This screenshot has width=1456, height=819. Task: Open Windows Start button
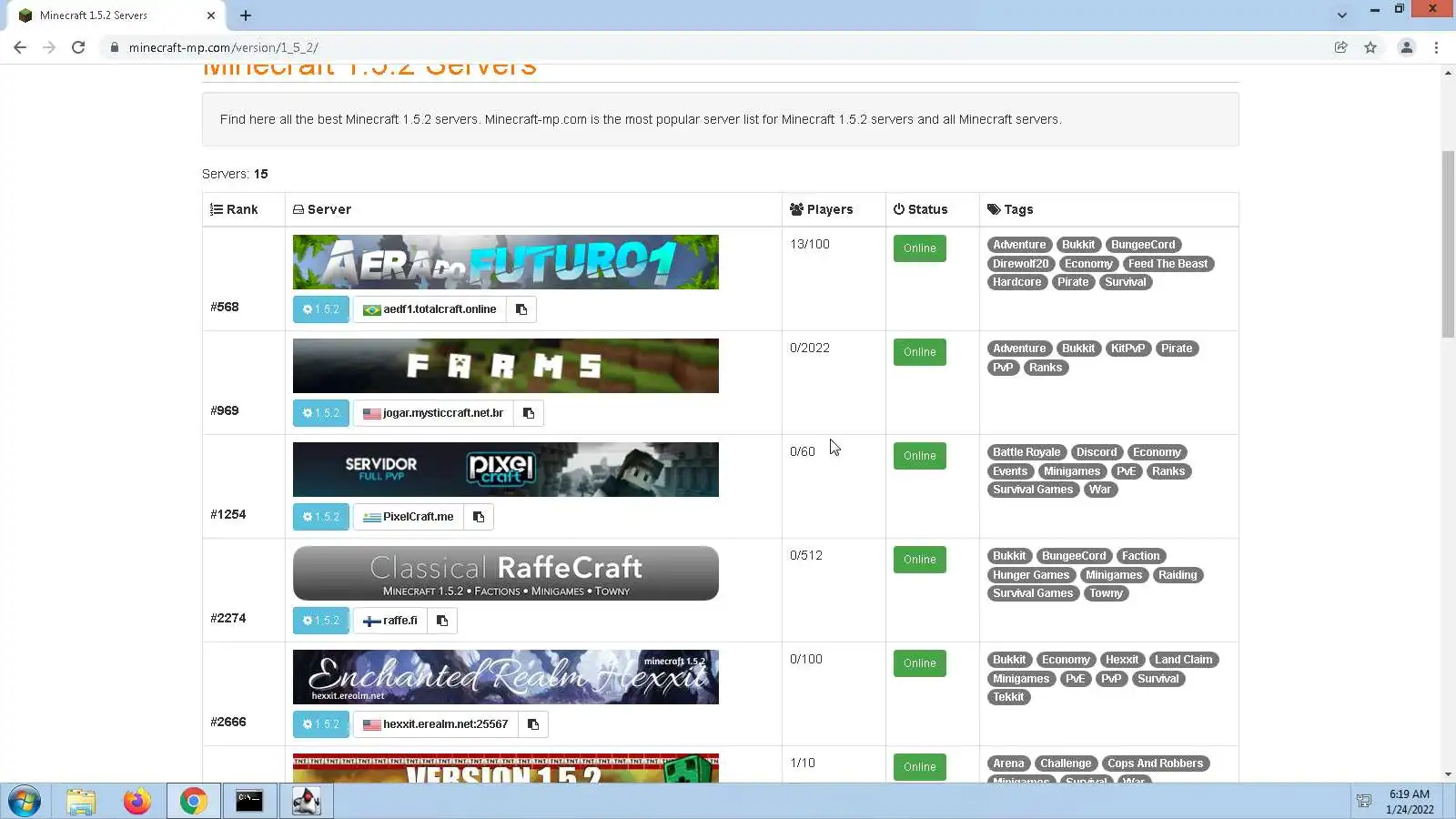point(25,802)
